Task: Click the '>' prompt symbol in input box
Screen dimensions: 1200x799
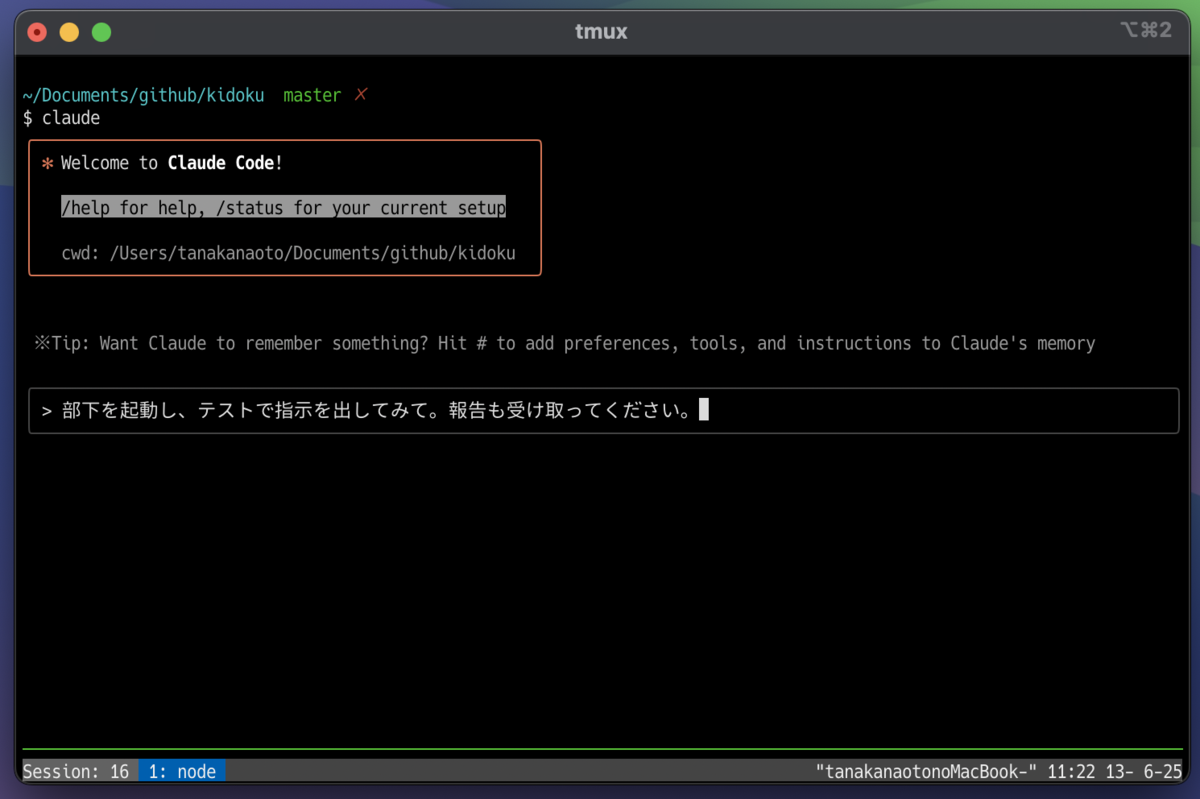Action: tap(47, 411)
